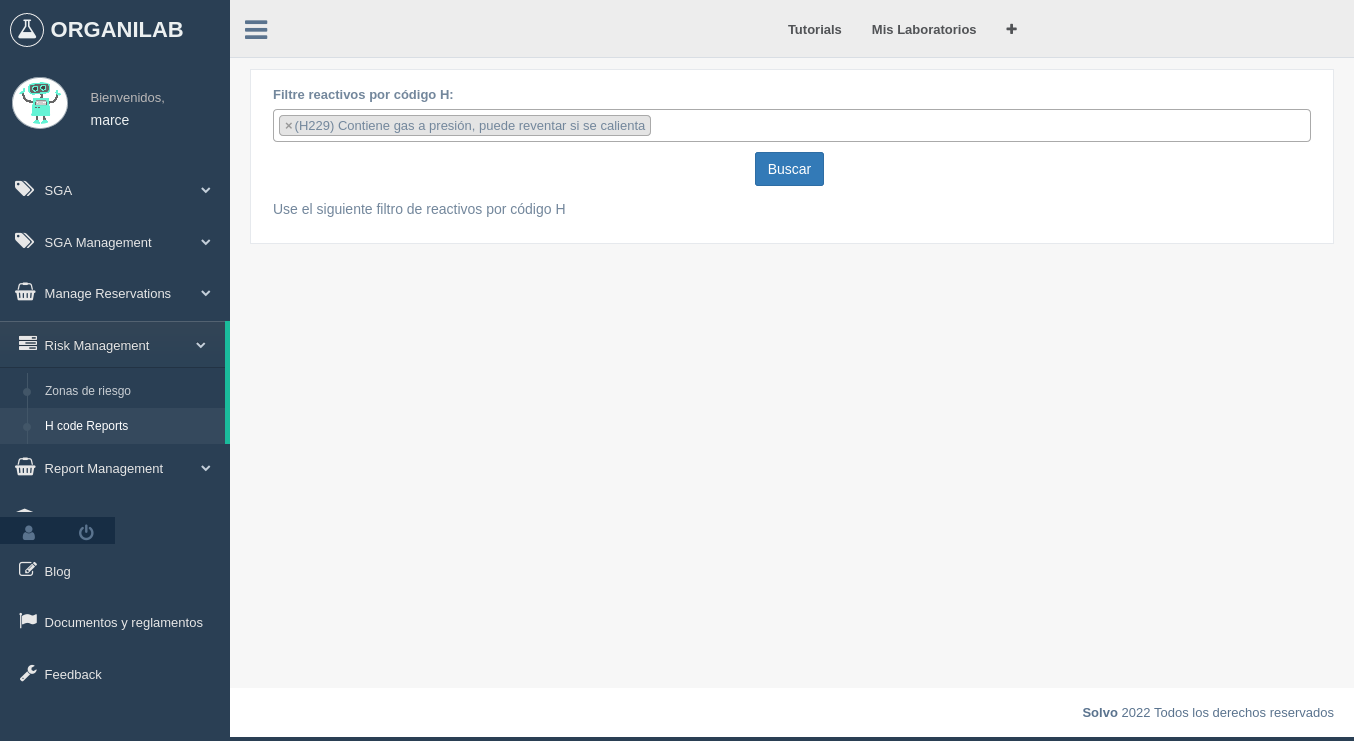Click the Manage Reservations basket icon
This screenshot has height=741, width=1354.
(x=24, y=291)
